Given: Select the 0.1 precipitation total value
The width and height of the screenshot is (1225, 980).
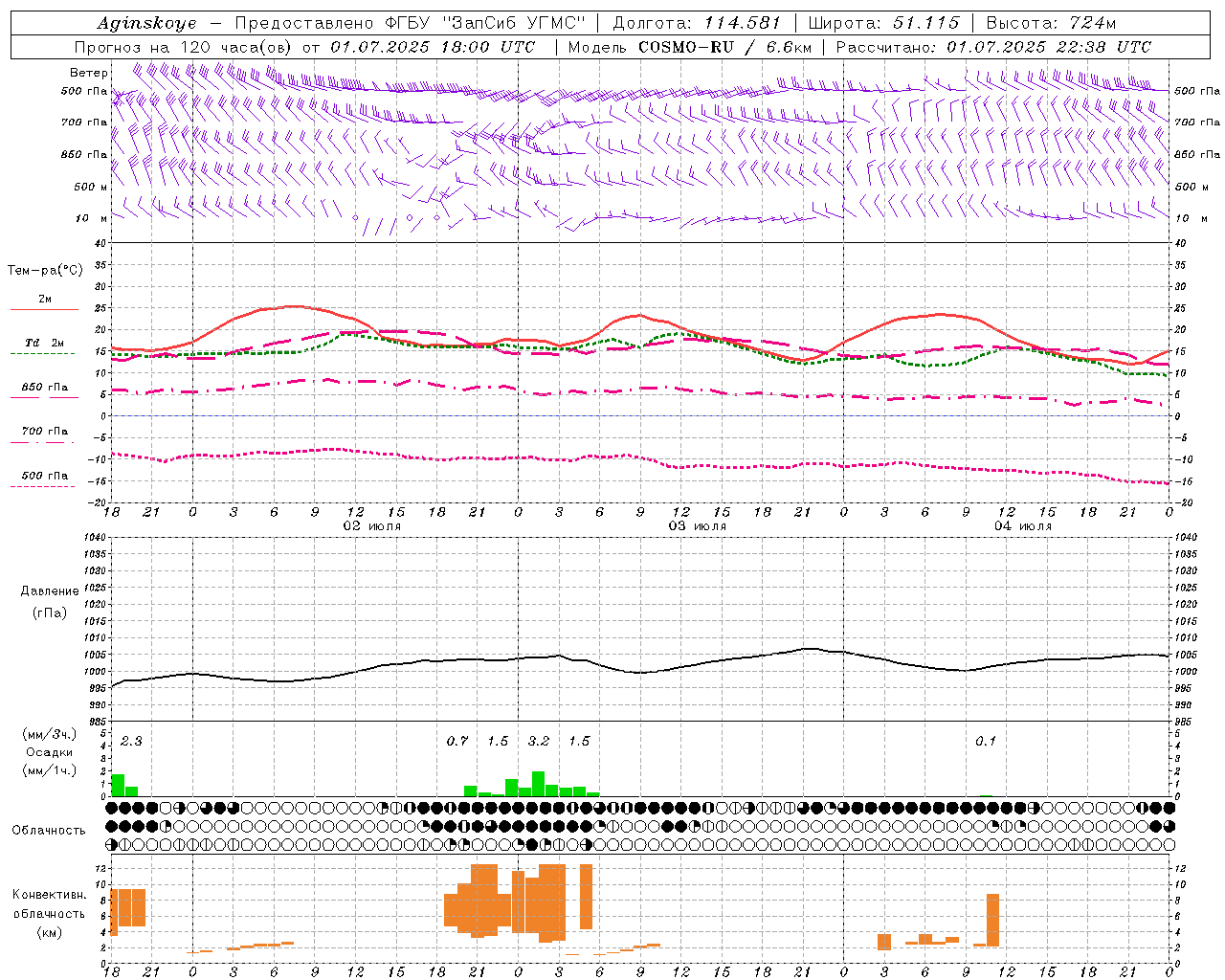Looking at the screenshot, I should 986,742.
